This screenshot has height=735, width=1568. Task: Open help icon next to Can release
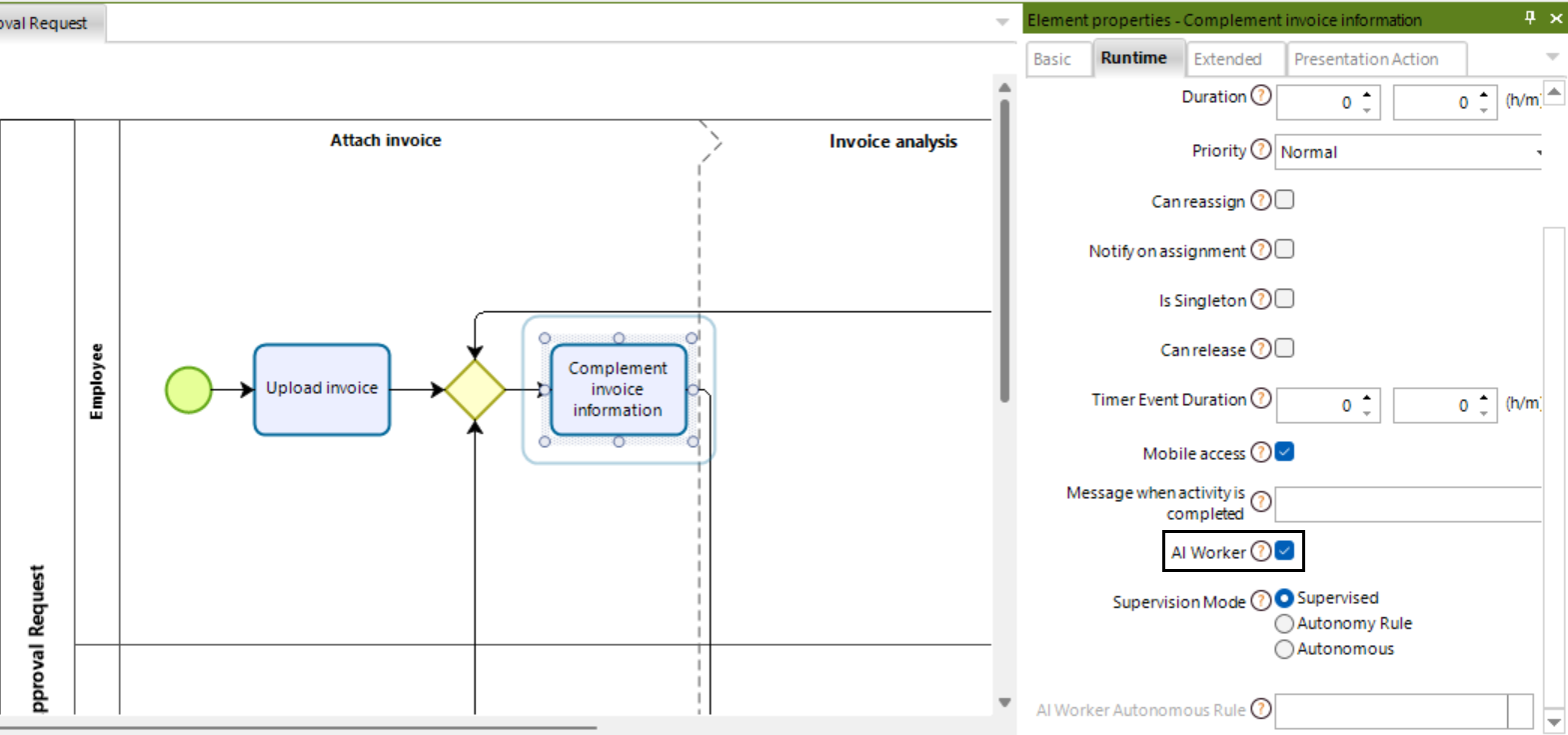pos(1261,348)
